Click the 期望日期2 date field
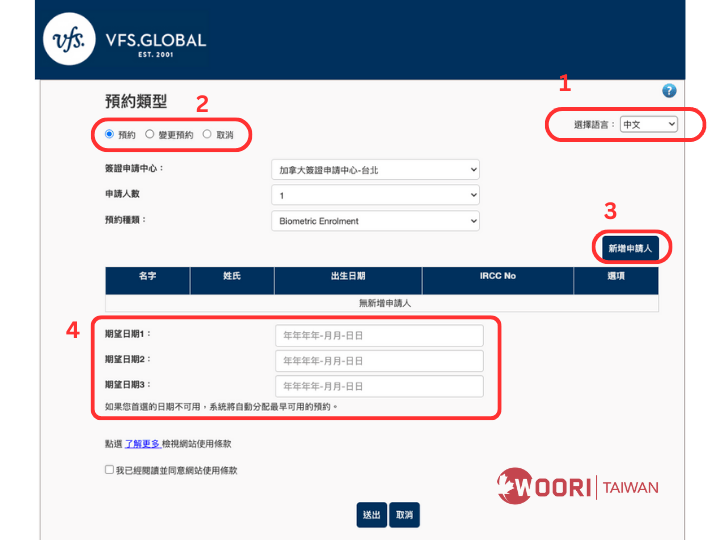Image resolution: width=720 pixels, height=540 pixels. click(379, 361)
